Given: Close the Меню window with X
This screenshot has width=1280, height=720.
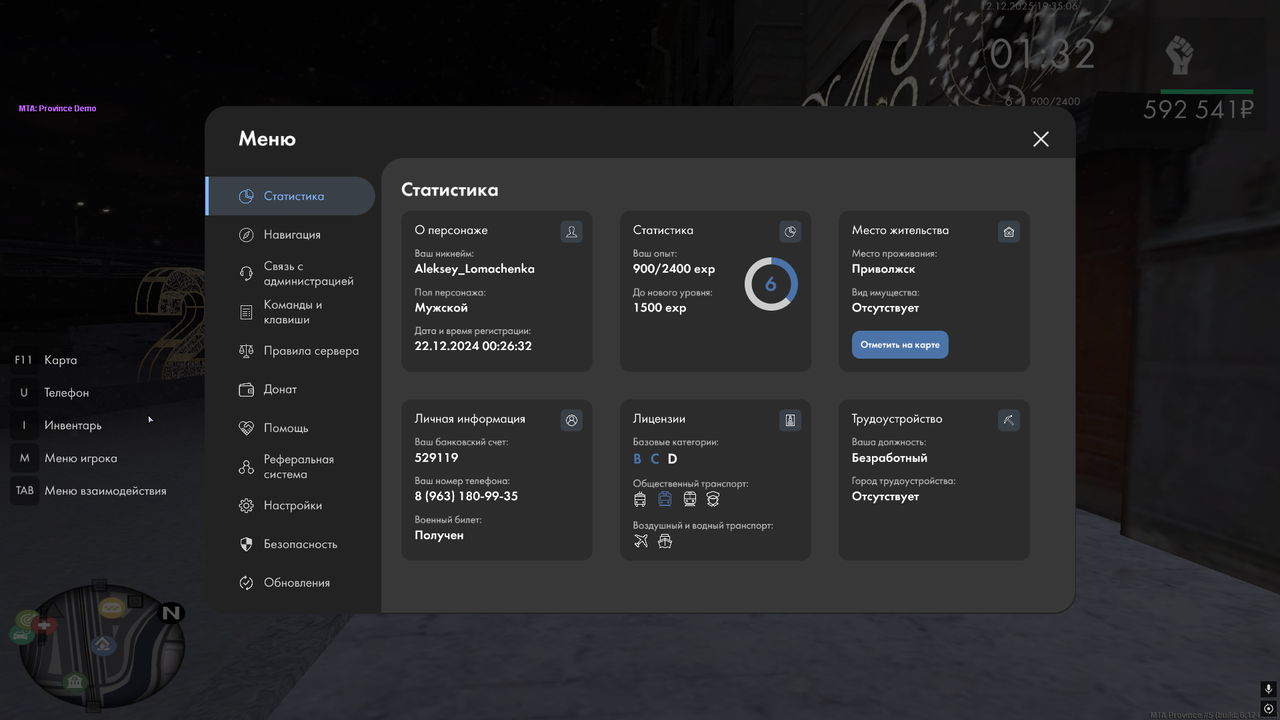Looking at the screenshot, I should 1041,139.
